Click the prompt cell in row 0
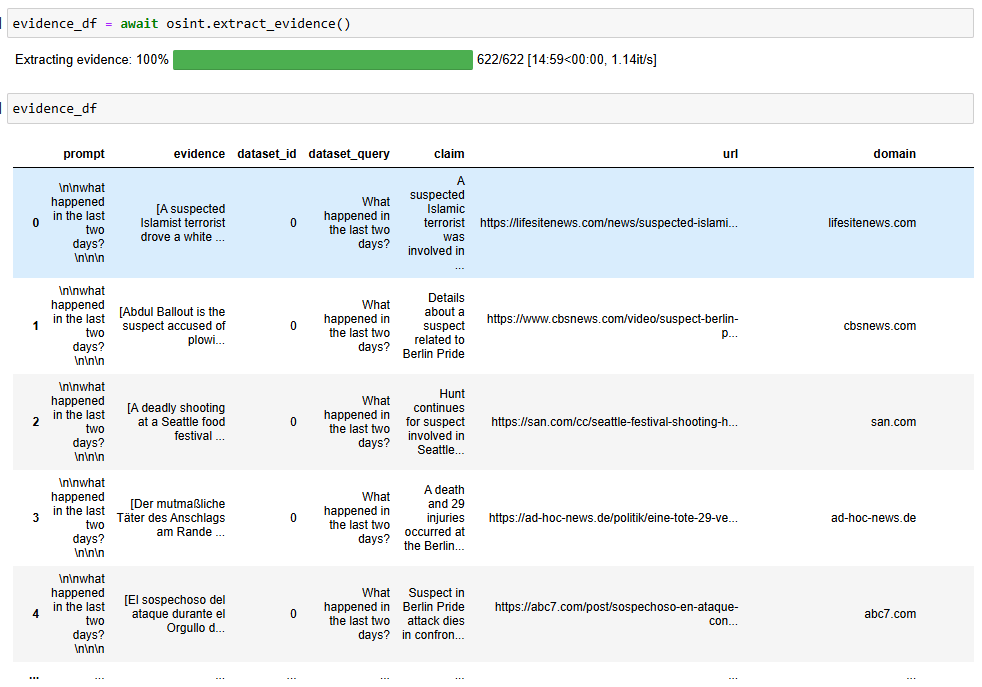Viewport: 982px width, 687px height. click(78, 223)
